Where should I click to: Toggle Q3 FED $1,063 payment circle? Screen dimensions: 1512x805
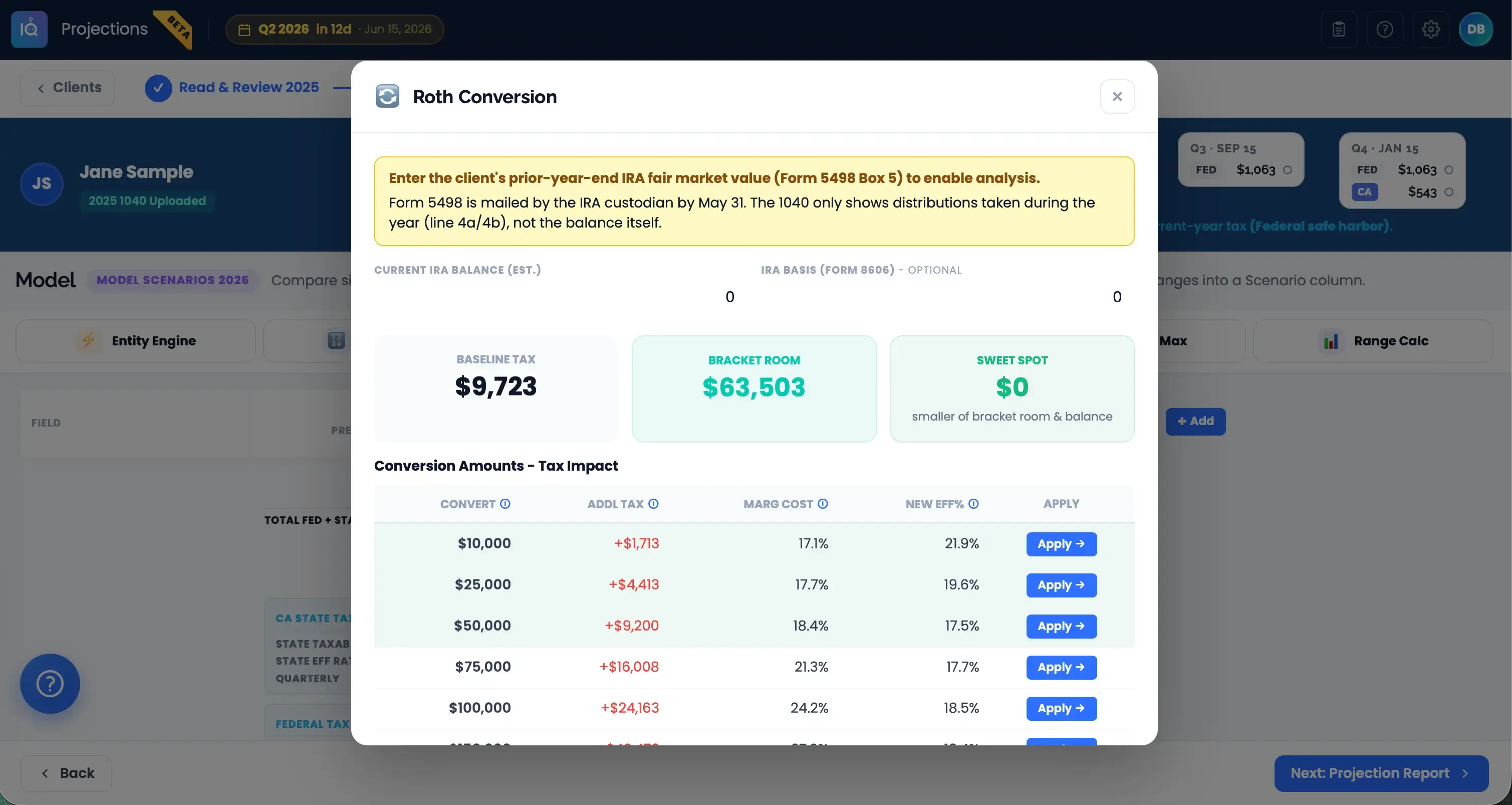[1287, 170]
